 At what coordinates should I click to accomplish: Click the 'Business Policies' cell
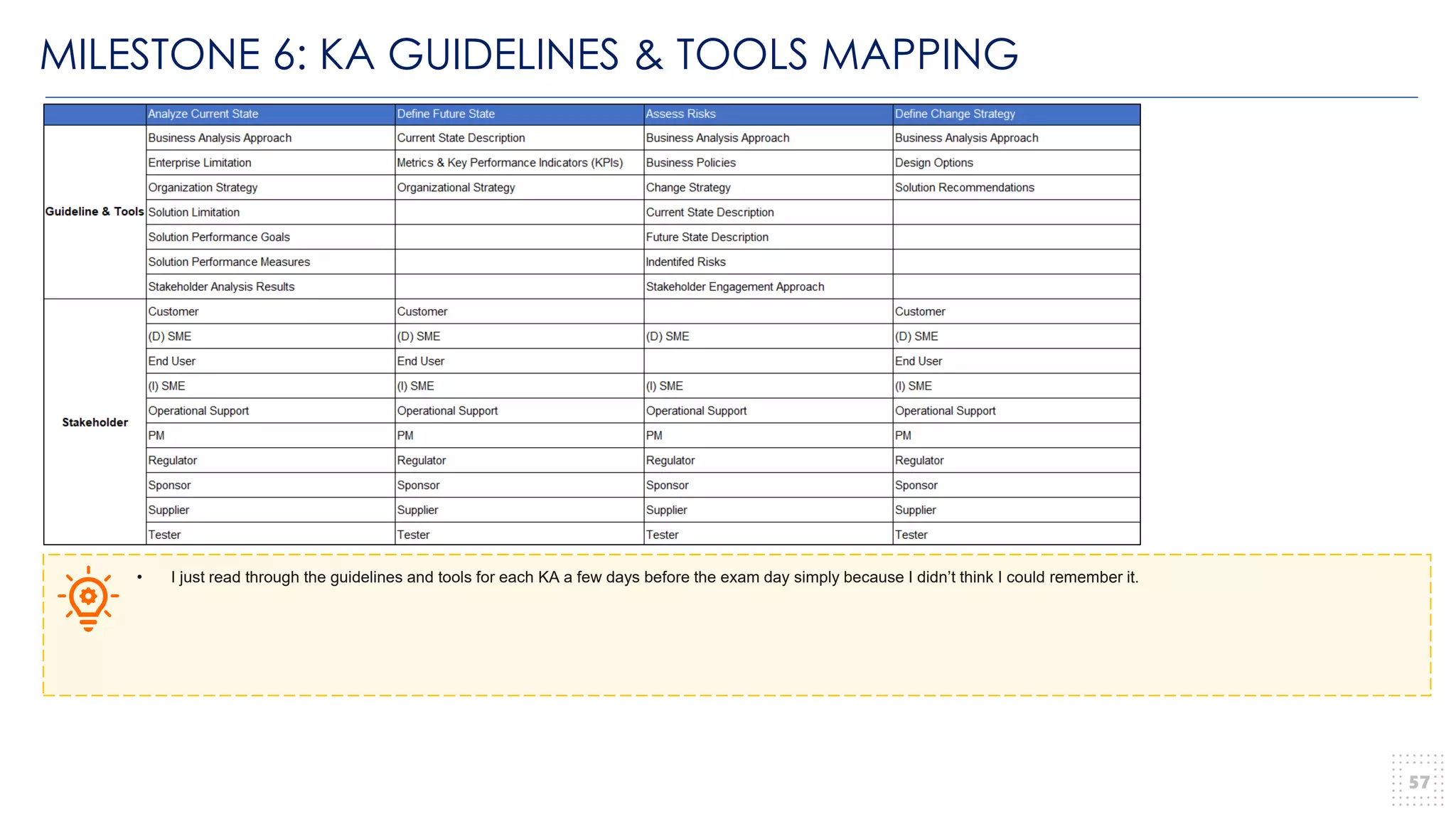tap(768, 163)
